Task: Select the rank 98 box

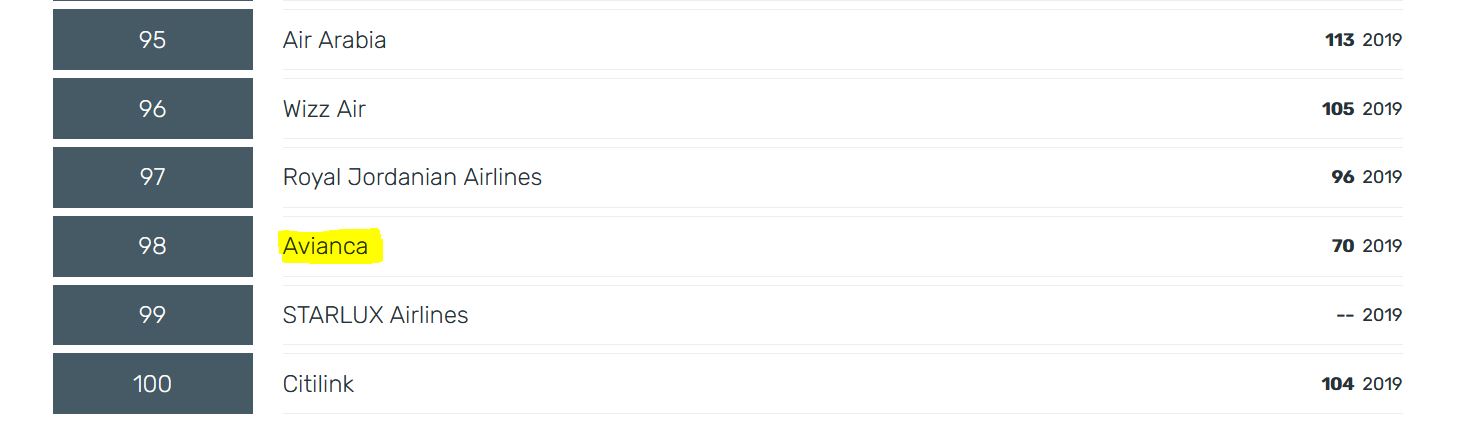Action: tap(152, 246)
